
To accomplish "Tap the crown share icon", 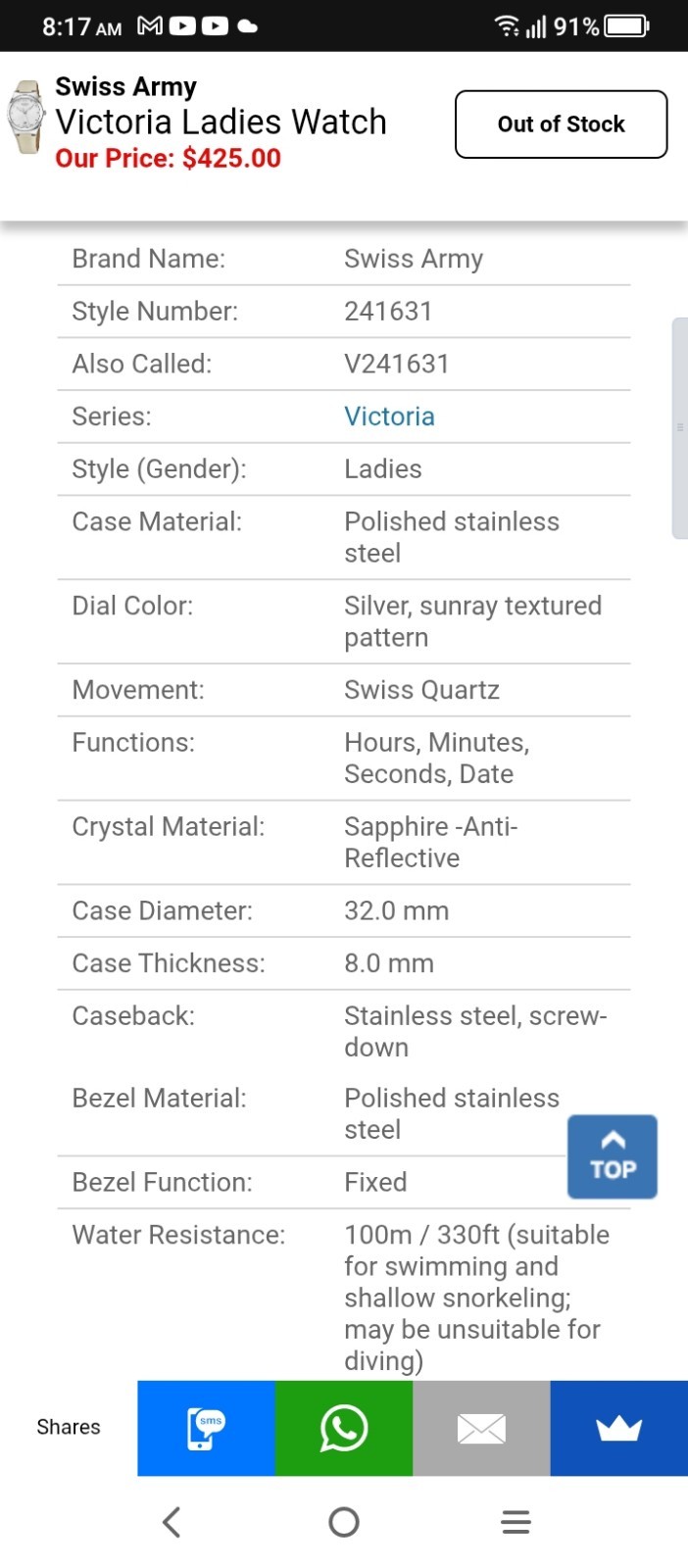I will pyautogui.click(x=619, y=1428).
